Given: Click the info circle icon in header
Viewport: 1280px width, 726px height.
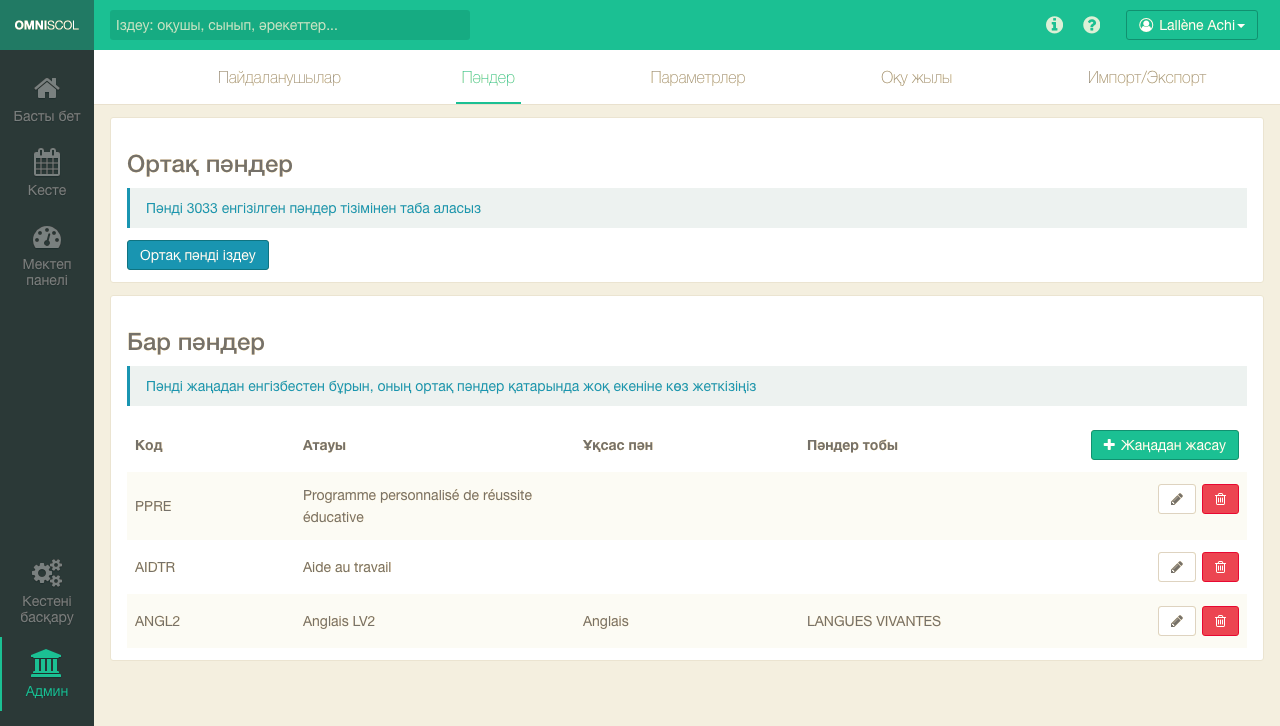Looking at the screenshot, I should (1054, 25).
